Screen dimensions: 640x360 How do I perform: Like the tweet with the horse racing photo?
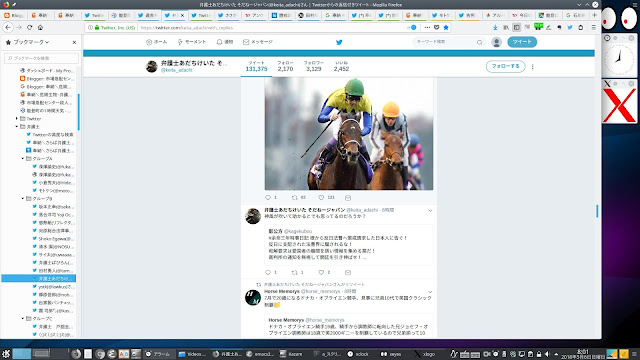321,198
